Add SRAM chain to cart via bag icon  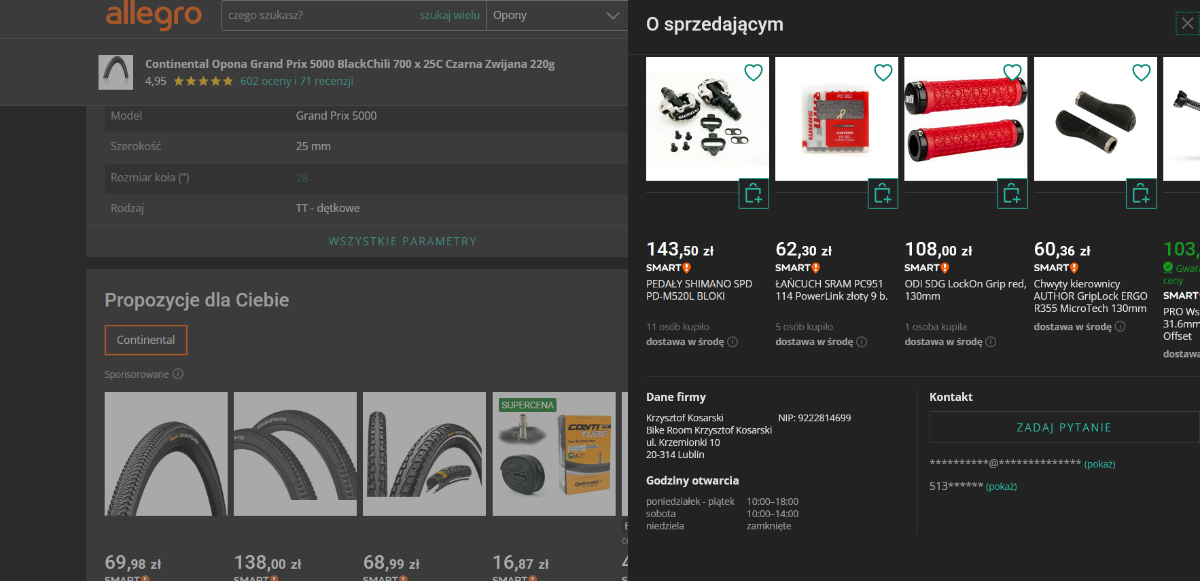tap(883, 194)
